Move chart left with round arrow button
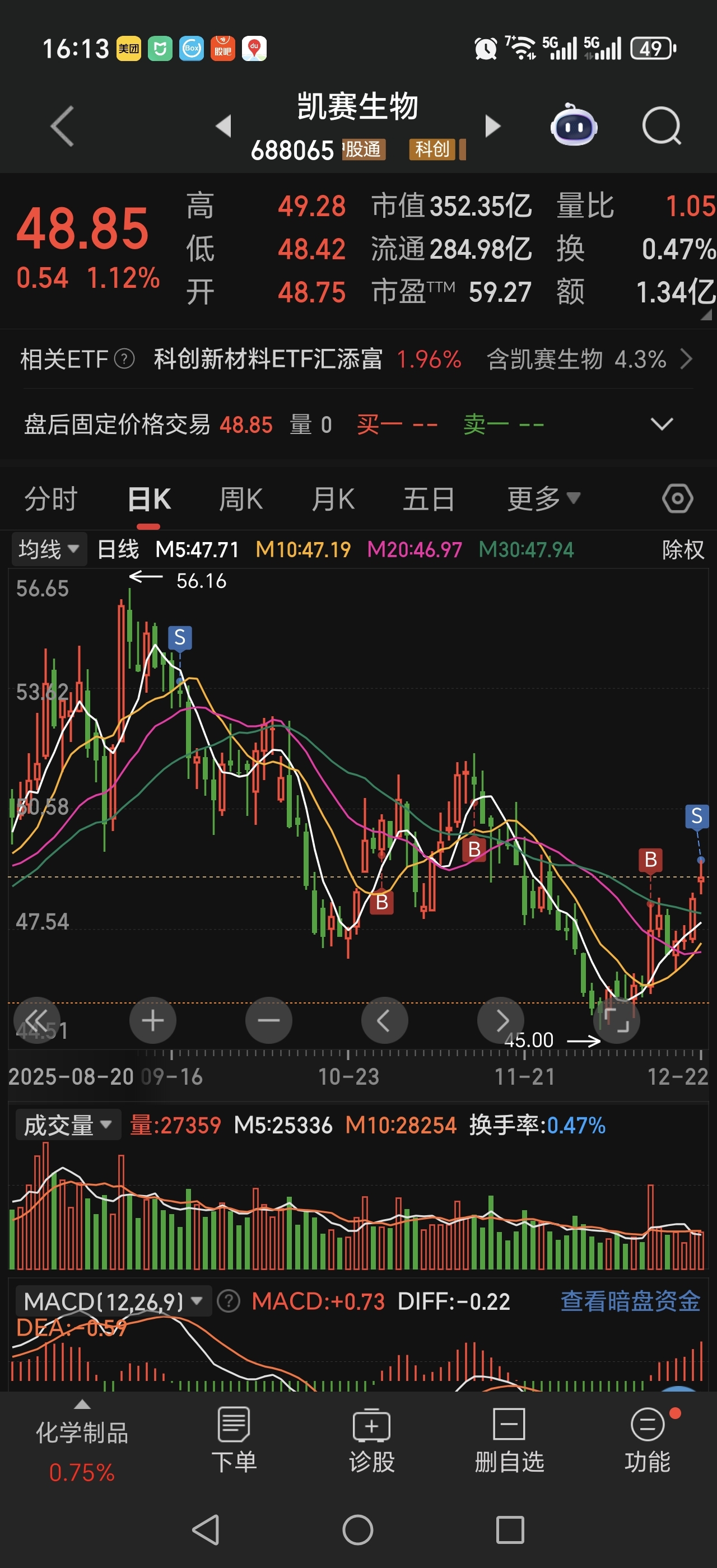 (x=384, y=1020)
